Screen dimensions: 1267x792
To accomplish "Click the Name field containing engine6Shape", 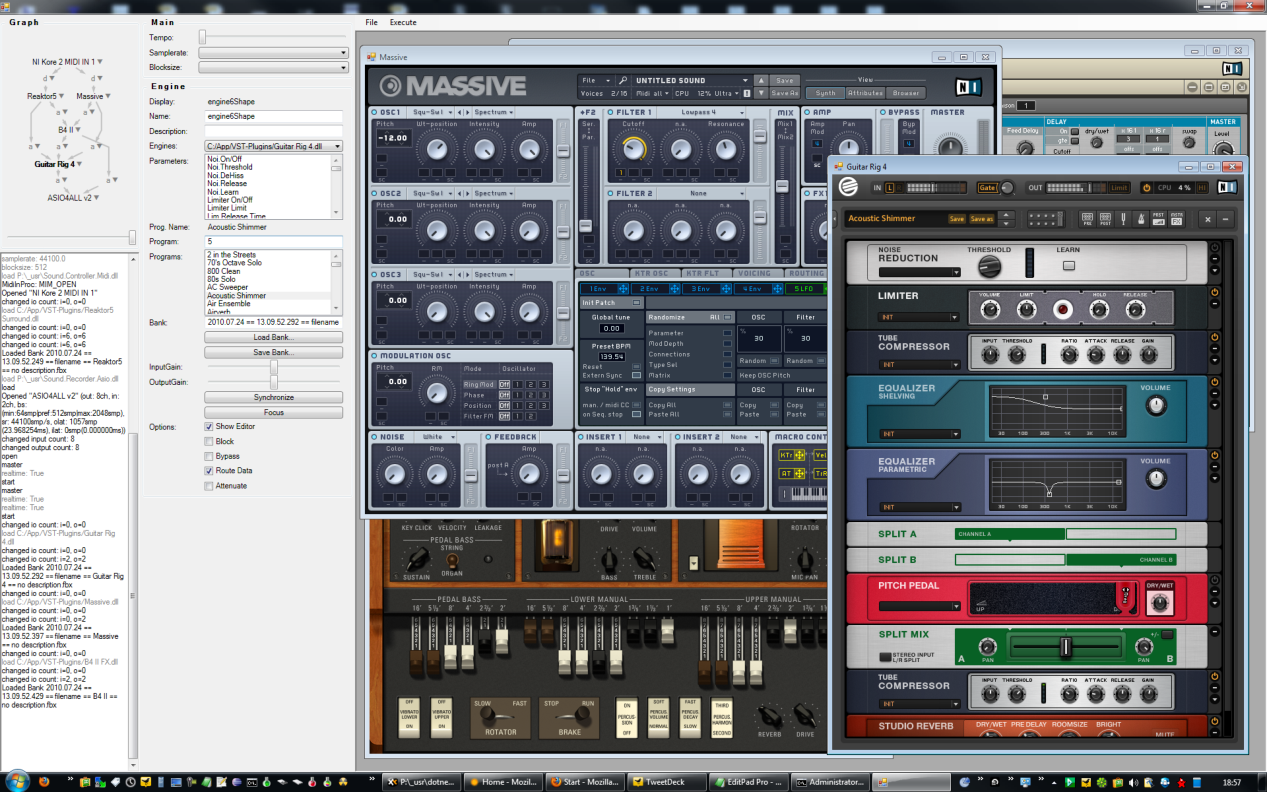I will 273,116.
